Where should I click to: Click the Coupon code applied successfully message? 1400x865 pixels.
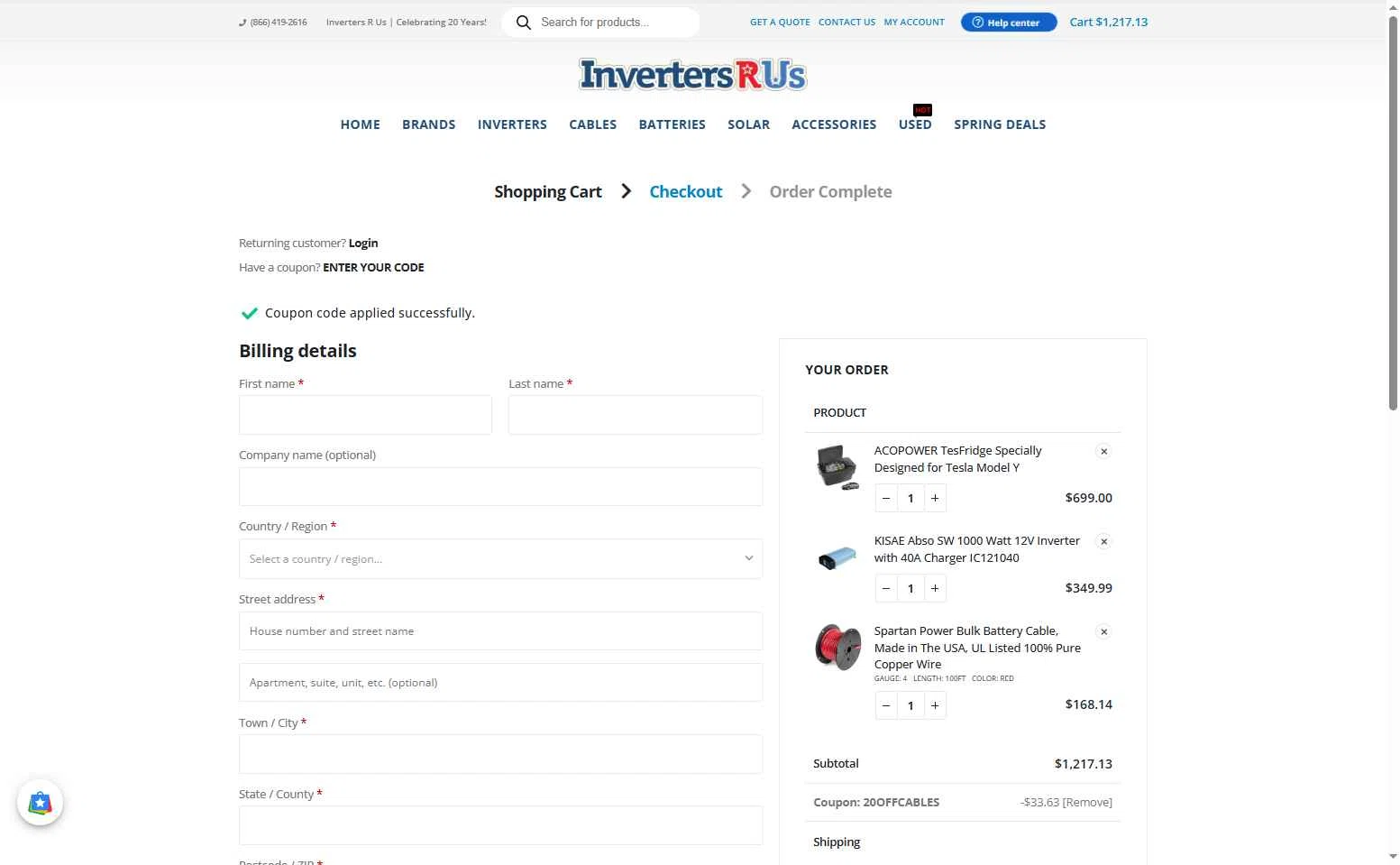coord(370,313)
